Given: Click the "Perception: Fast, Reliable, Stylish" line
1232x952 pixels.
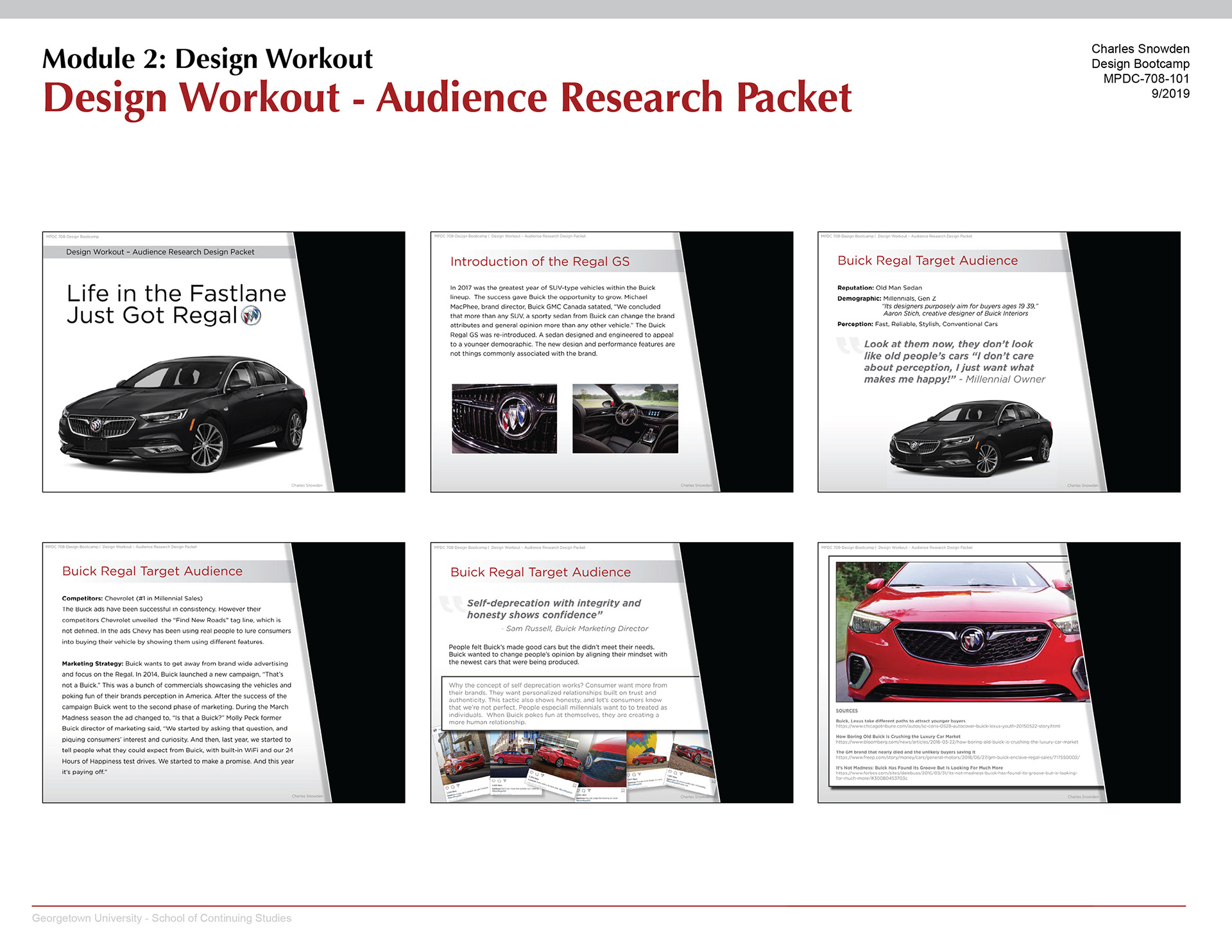Looking at the screenshot, I should point(918,324).
